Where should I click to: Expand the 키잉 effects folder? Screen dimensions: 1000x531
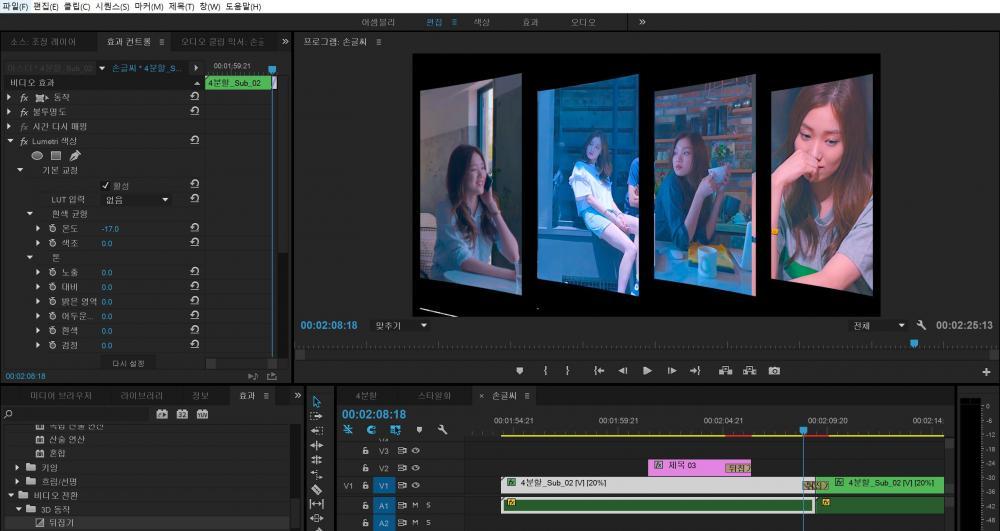click(x=18, y=467)
